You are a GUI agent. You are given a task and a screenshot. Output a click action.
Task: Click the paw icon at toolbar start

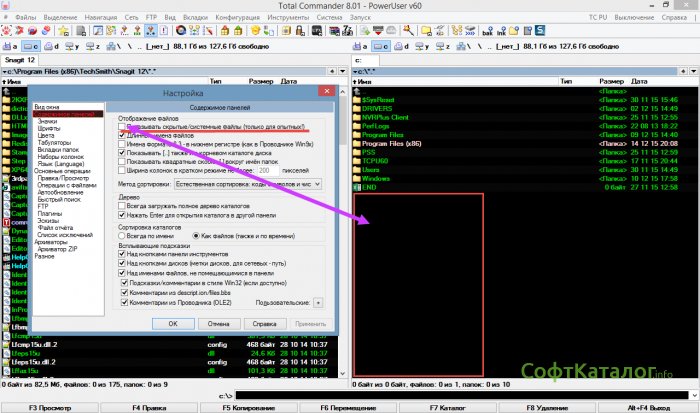[x=7, y=32]
